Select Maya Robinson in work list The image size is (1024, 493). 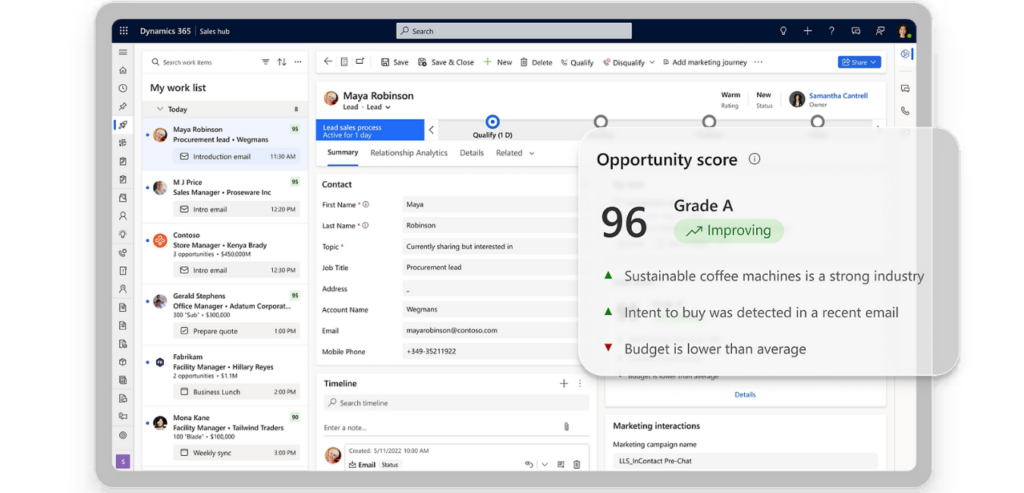225,144
